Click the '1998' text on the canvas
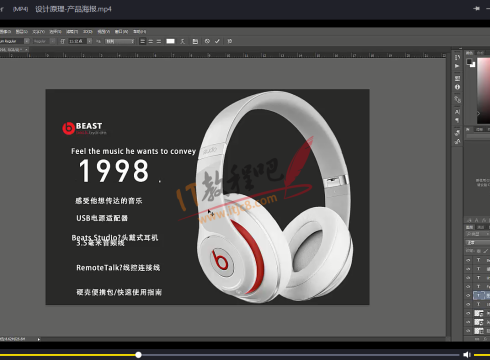Viewport: 490px width, 360px height. (114, 171)
